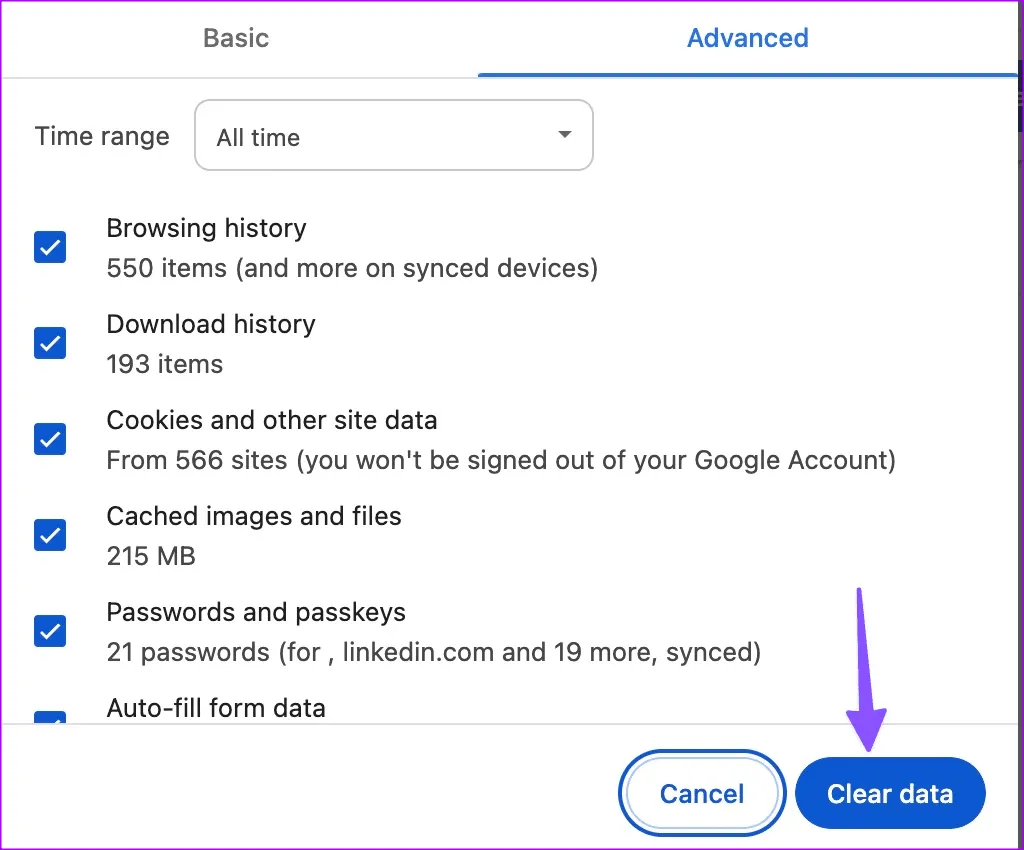The width and height of the screenshot is (1024, 850).
Task: Switch to the Basic tab
Action: pos(236,39)
